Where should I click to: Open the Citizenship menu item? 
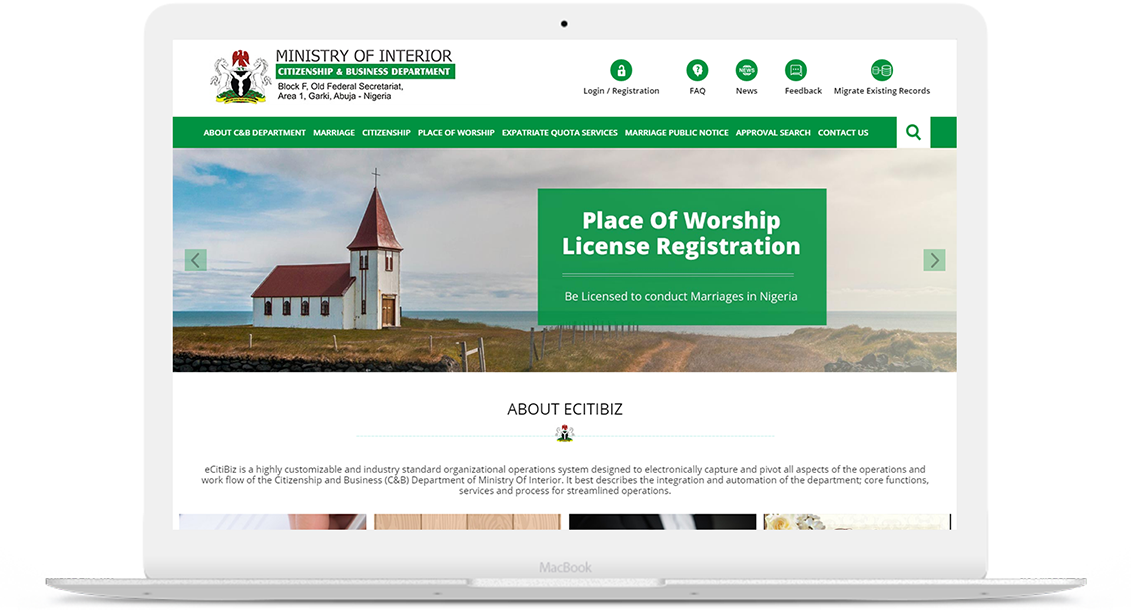click(x=386, y=133)
